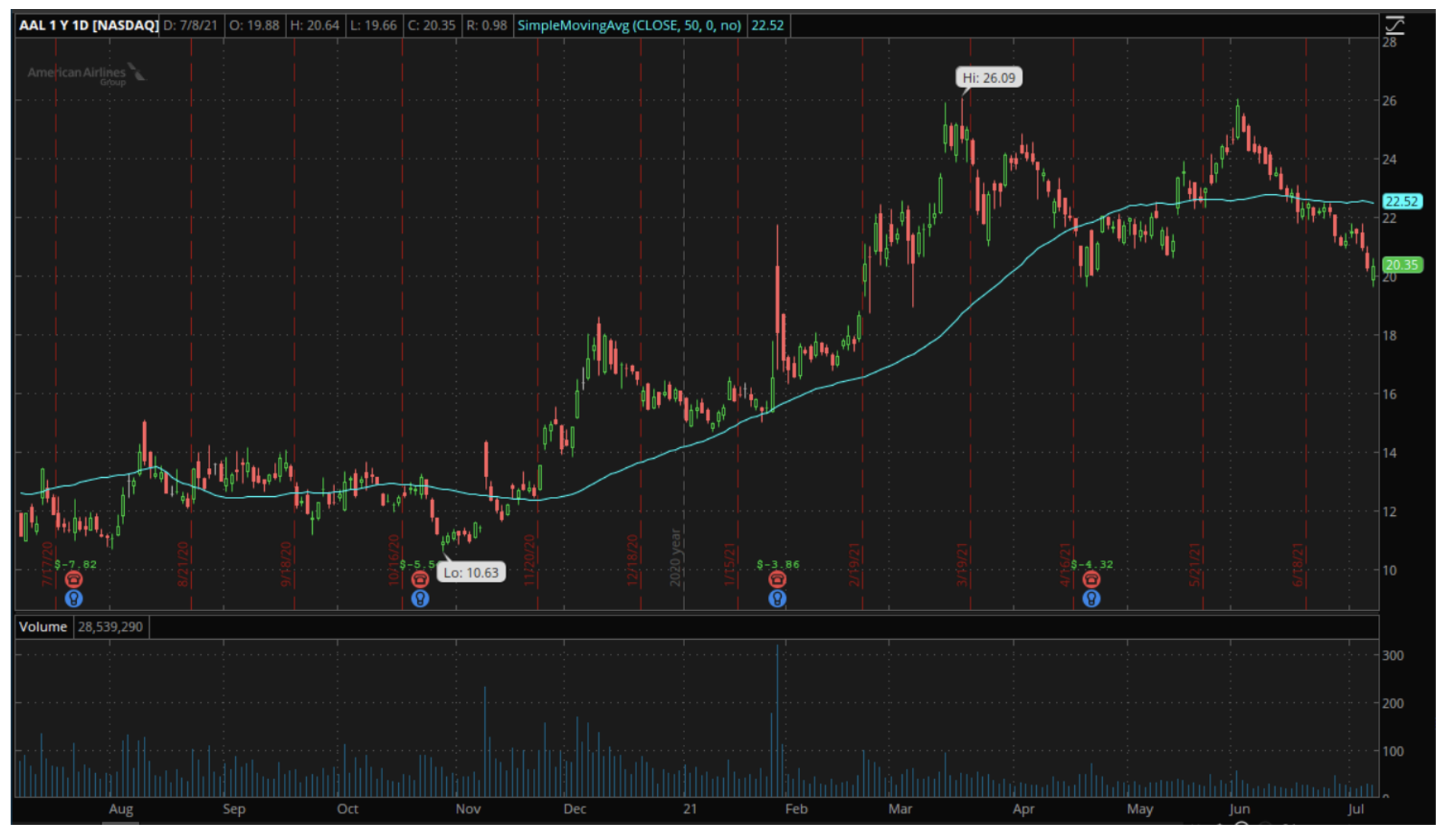Click the 300 level on volume axis

(x=1393, y=655)
